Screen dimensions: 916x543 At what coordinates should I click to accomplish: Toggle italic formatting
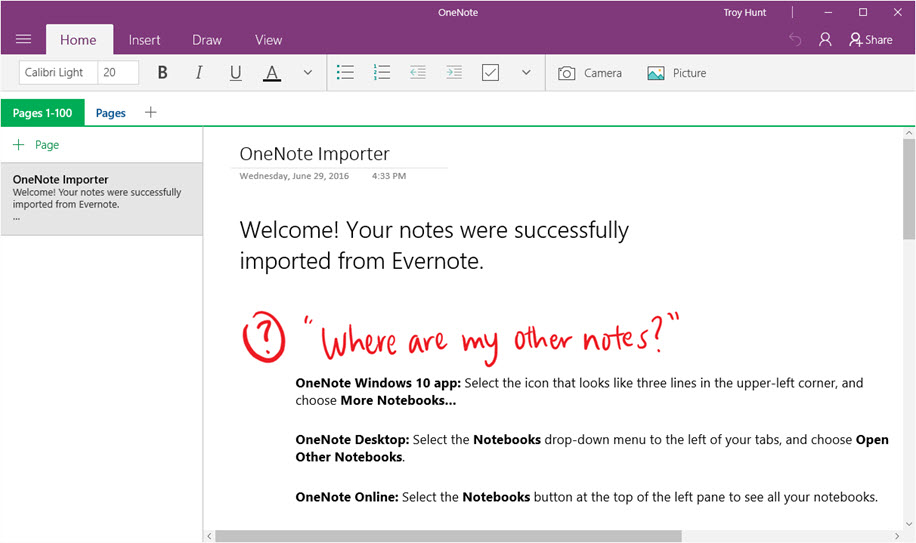pyautogui.click(x=199, y=72)
